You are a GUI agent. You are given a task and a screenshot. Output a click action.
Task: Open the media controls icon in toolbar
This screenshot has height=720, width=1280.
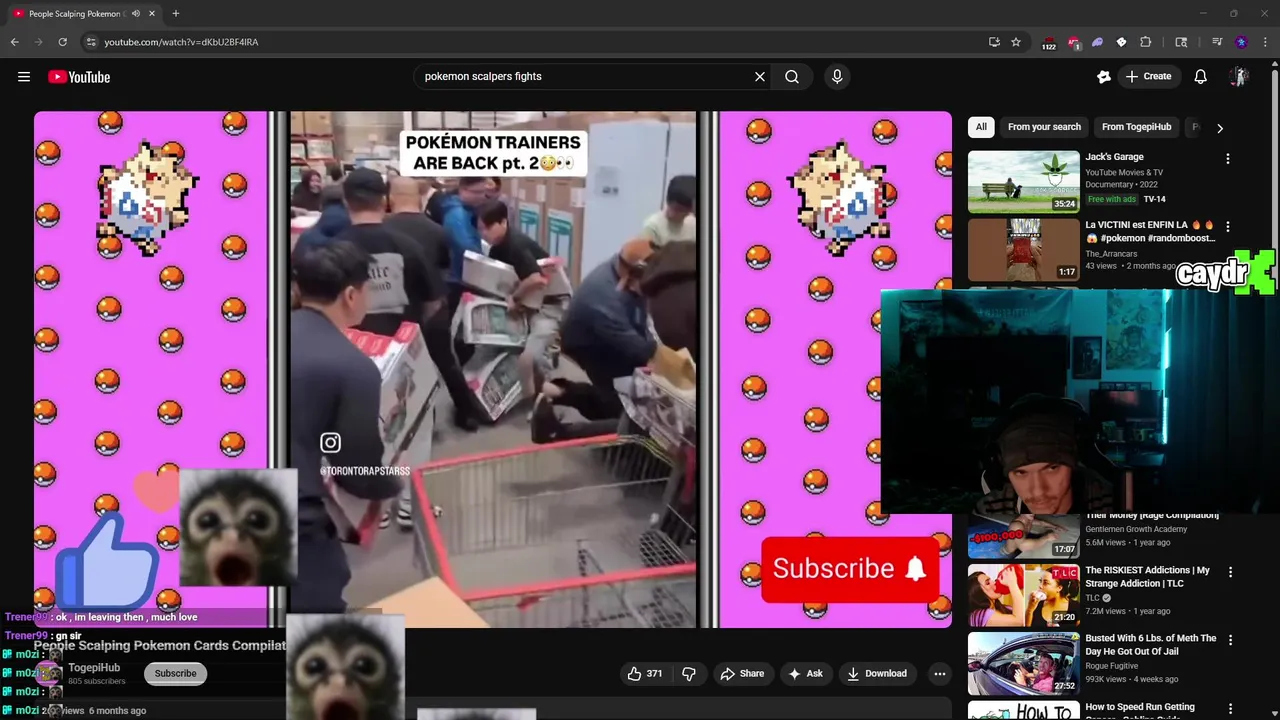pos(1217,42)
